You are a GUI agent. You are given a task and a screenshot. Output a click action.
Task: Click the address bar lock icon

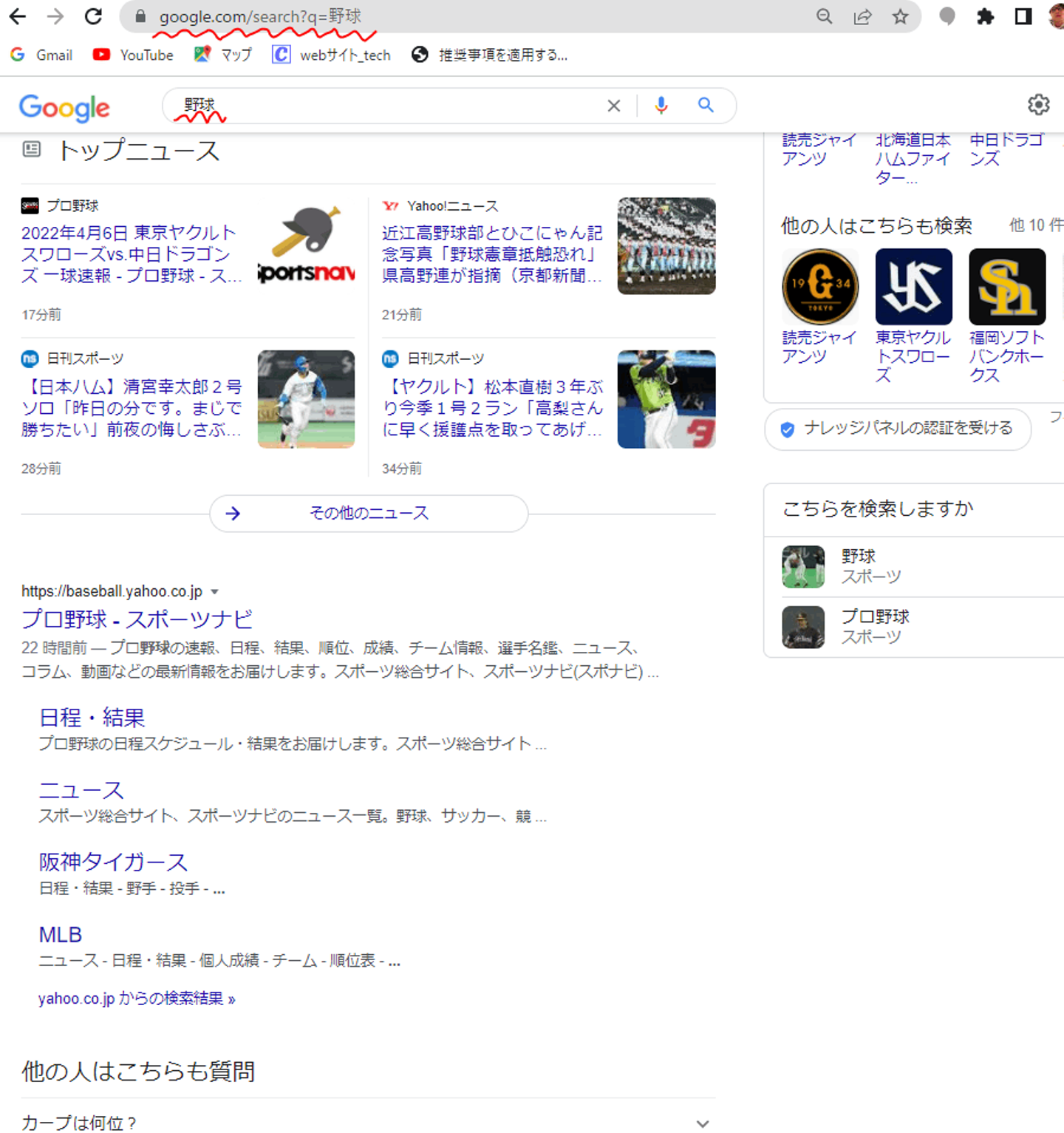tap(140, 16)
